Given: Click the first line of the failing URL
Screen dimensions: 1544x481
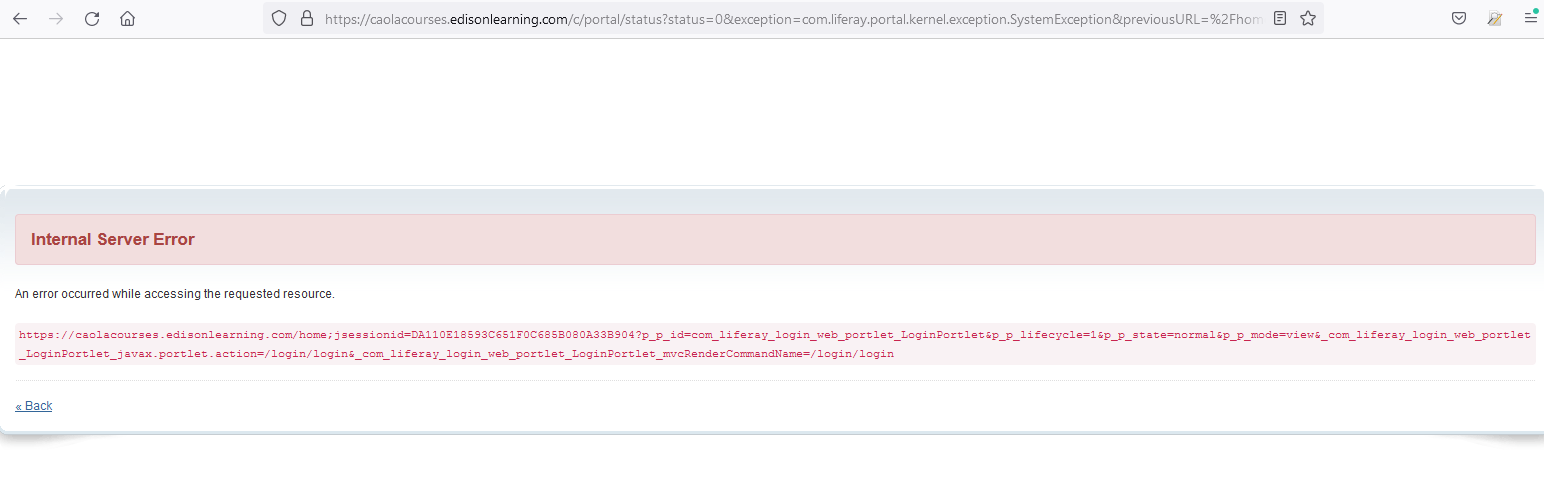Looking at the screenshot, I should 774,335.
